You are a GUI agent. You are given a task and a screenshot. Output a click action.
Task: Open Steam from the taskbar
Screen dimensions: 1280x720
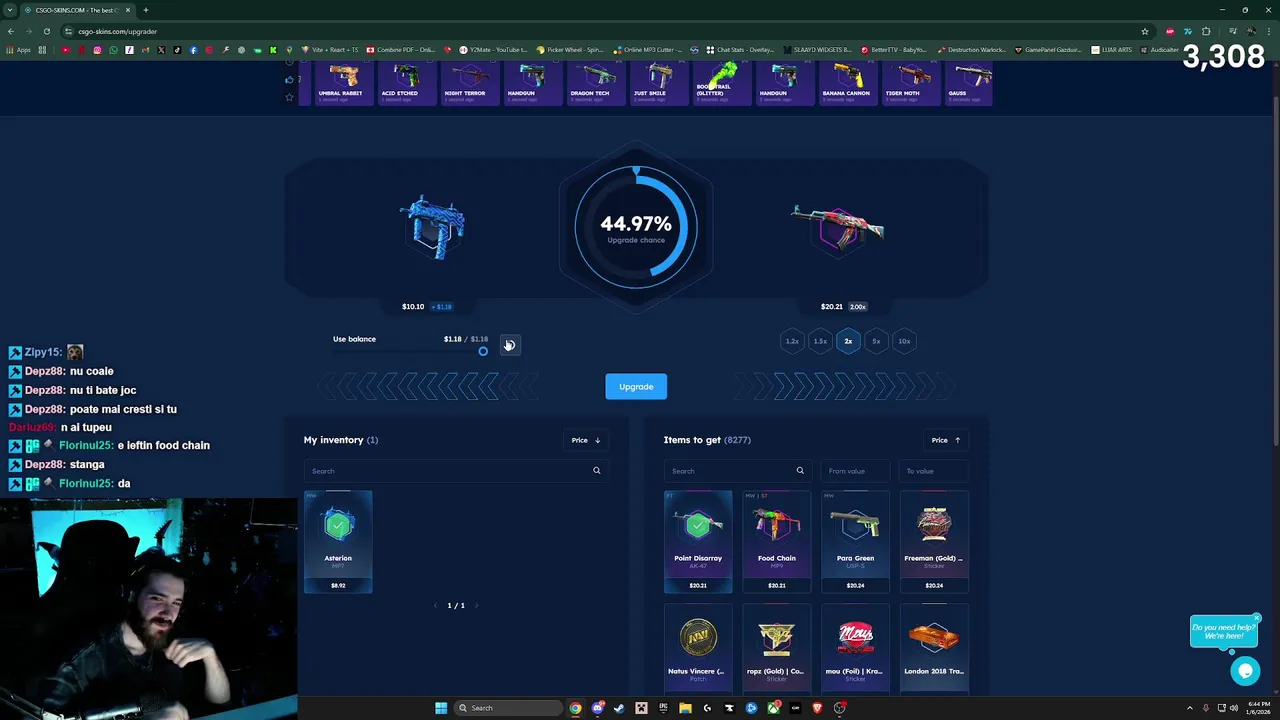click(619, 708)
